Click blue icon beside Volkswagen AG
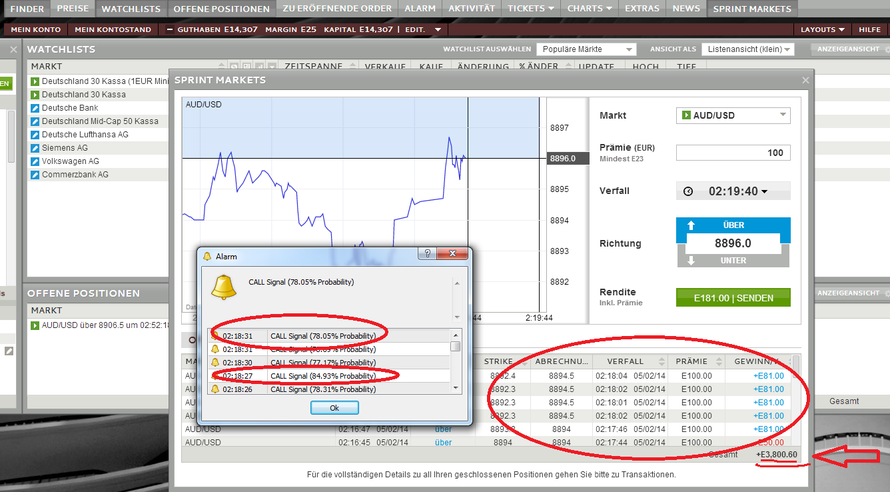This screenshot has width=890, height=492. click(x=35, y=161)
